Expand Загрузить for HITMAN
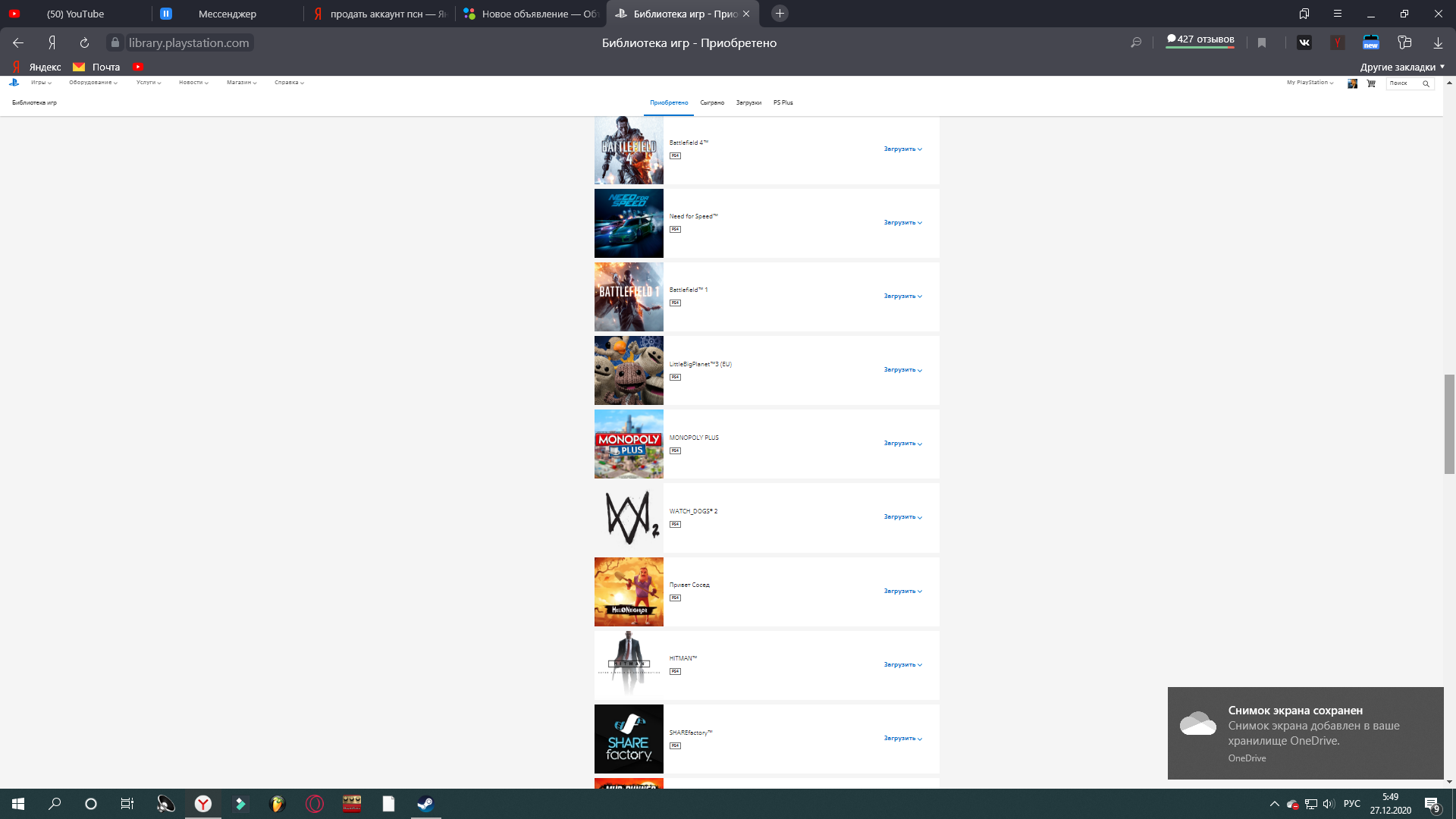1456x819 pixels. pos(902,665)
